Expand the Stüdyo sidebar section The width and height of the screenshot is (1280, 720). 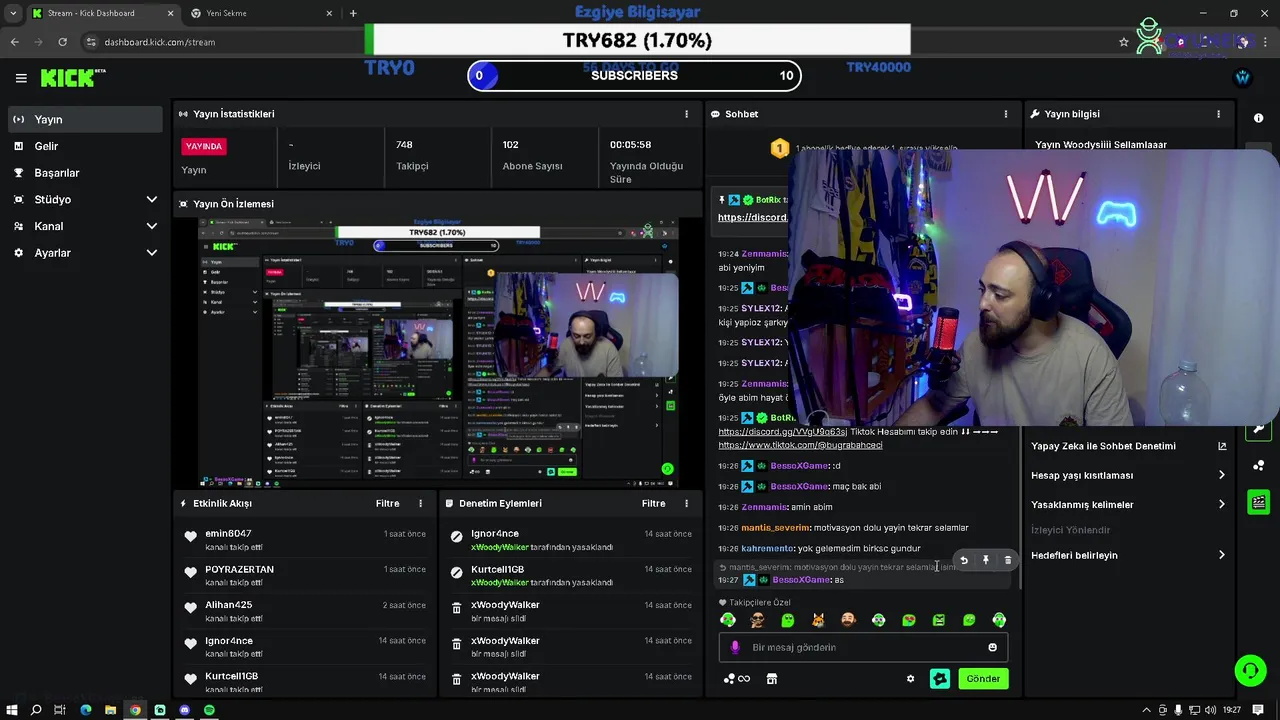(84, 199)
